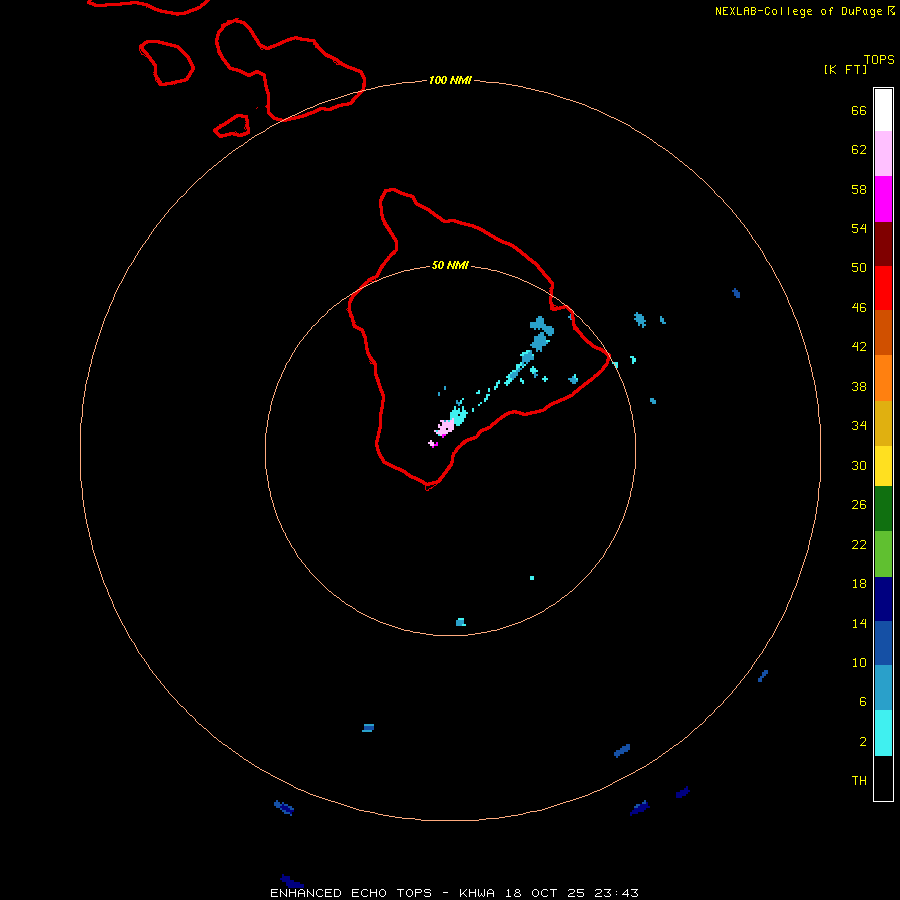The height and width of the screenshot is (900, 900).
Task: Click the legend value 10
Action: 859,662
